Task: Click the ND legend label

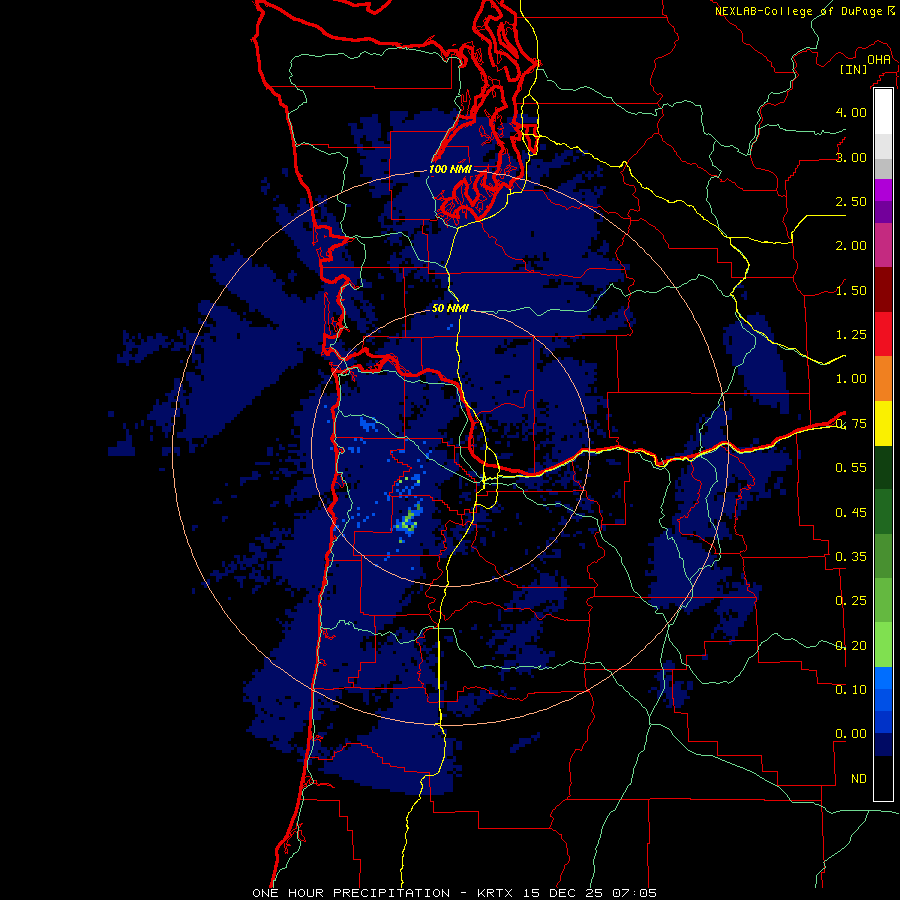Action: (859, 779)
